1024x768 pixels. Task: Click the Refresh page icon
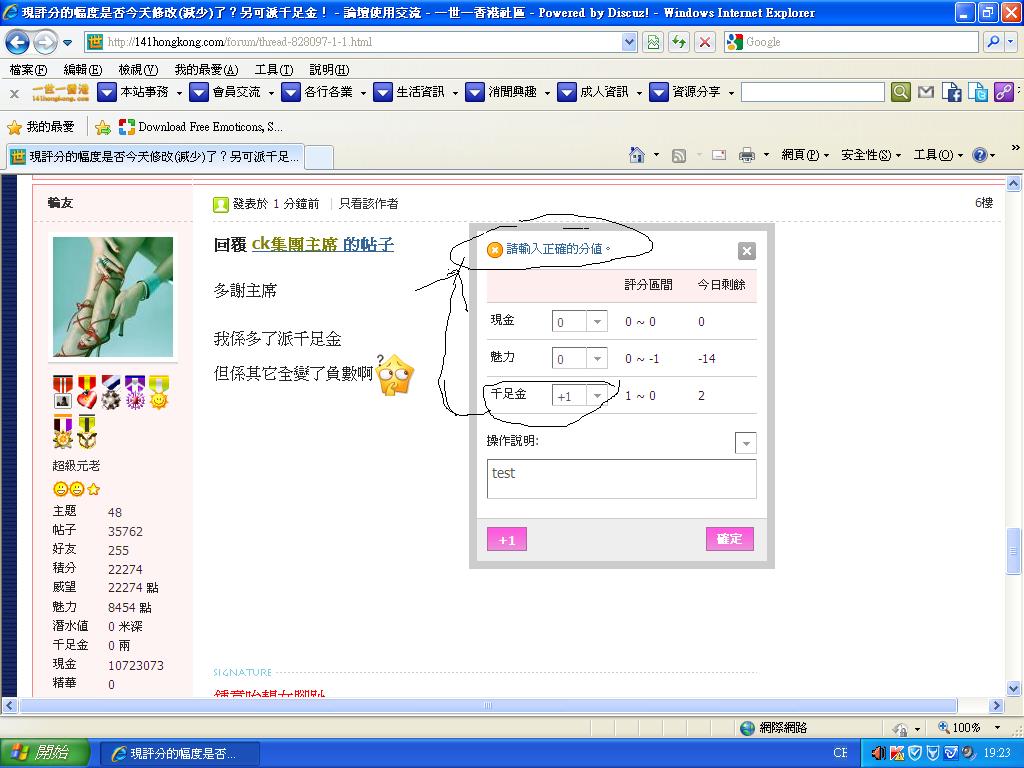click(679, 42)
